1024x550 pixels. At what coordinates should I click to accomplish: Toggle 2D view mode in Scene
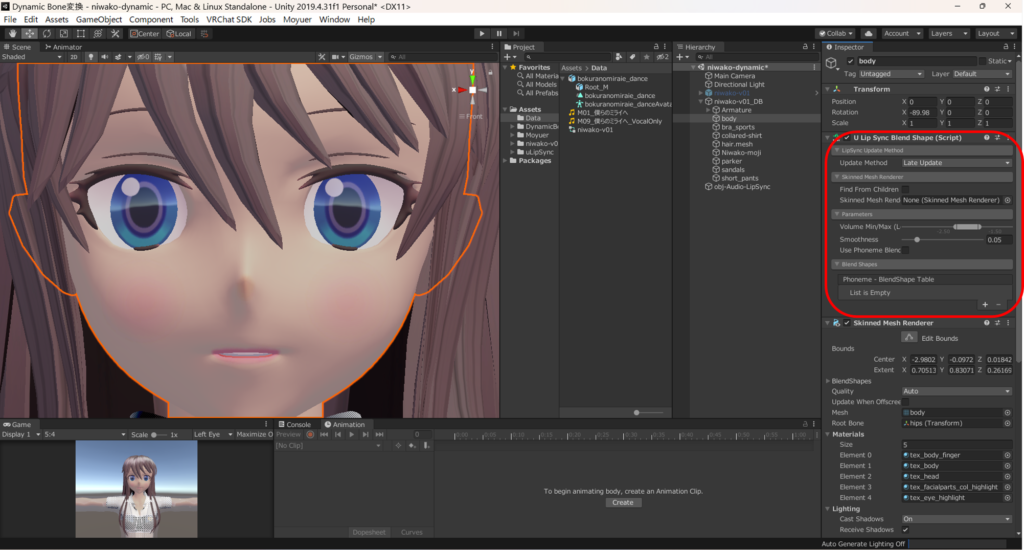[73, 57]
